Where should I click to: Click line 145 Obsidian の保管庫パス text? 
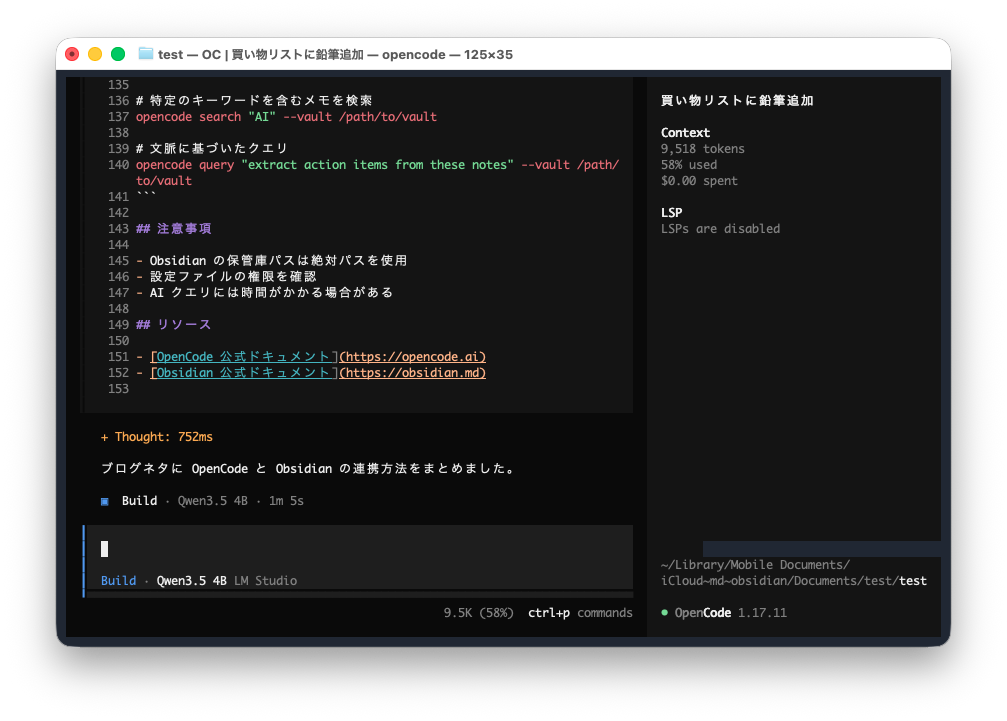pos(278,260)
